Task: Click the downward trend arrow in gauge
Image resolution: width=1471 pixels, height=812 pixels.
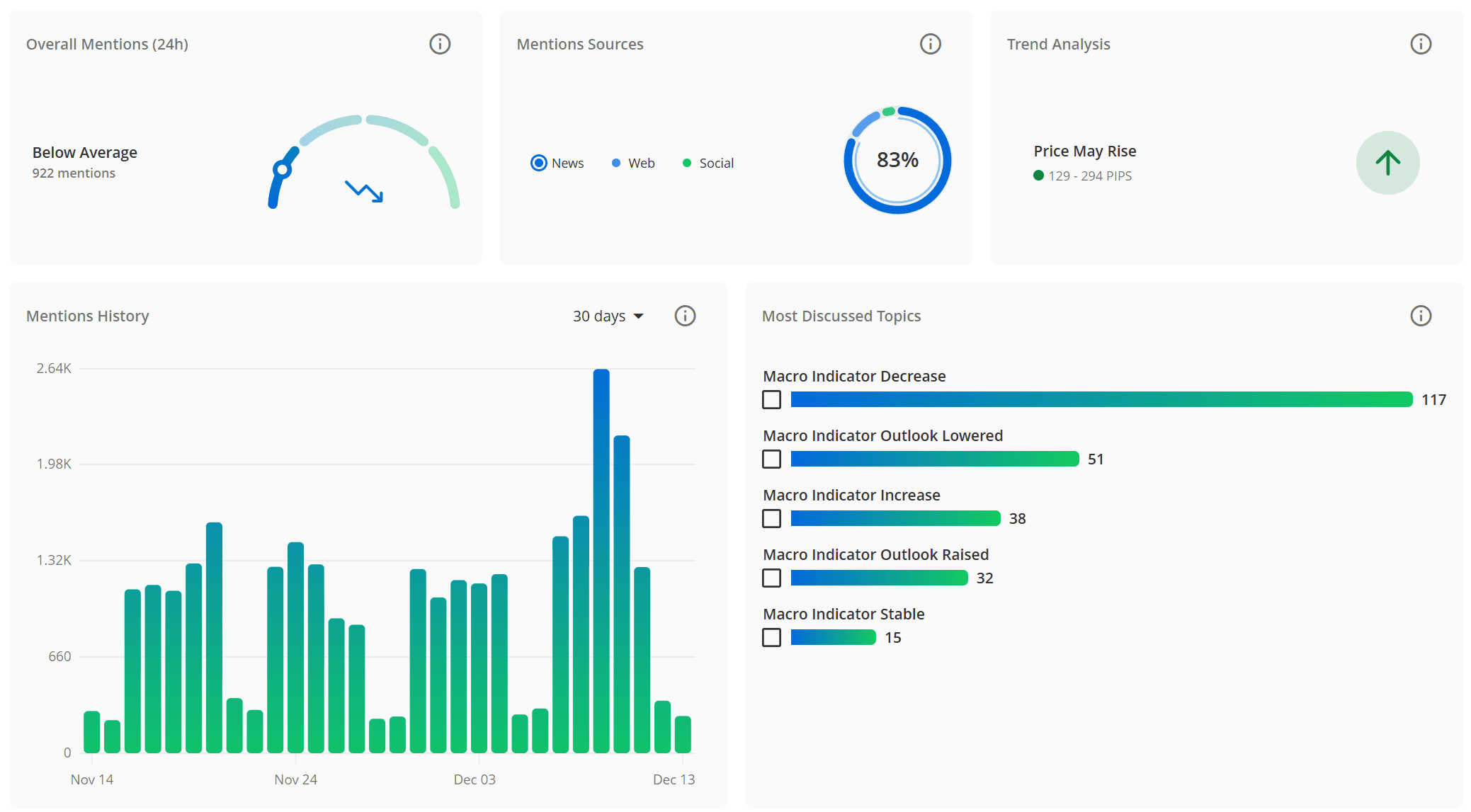Action: point(364,191)
